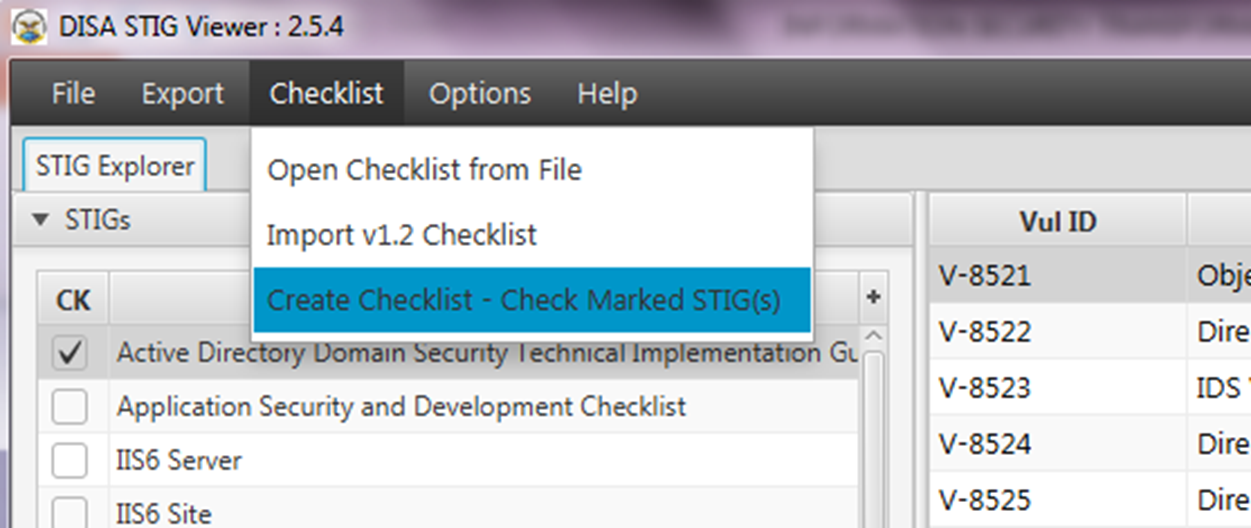The image size is (1251, 528).
Task: Close the open Checklist menu
Action: pos(327,94)
